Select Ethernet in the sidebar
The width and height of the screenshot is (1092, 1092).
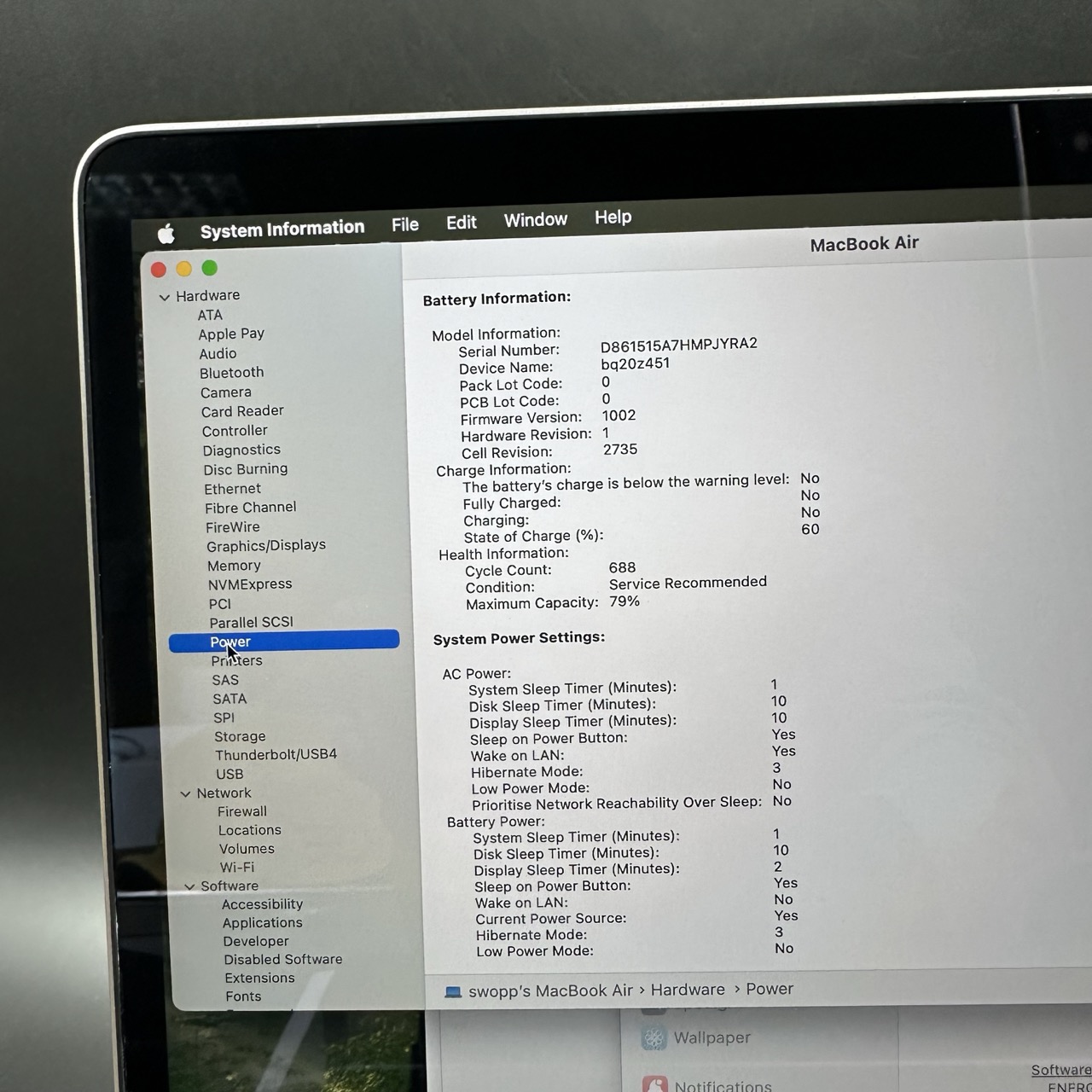[x=232, y=489]
